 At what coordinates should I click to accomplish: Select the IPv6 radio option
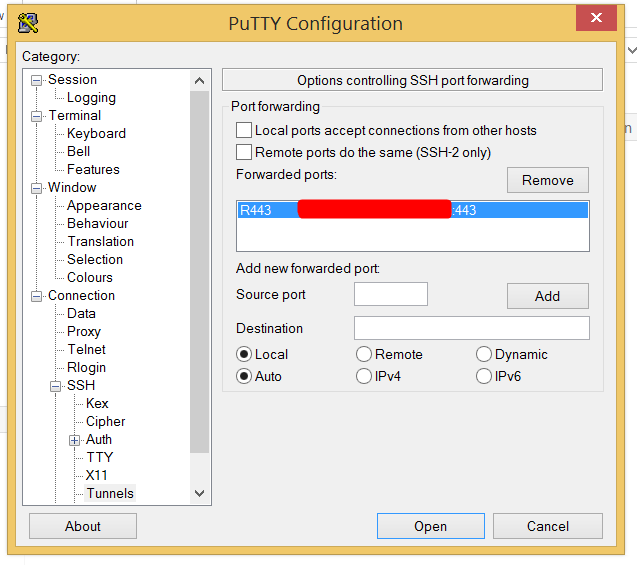[x=484, y=376]
